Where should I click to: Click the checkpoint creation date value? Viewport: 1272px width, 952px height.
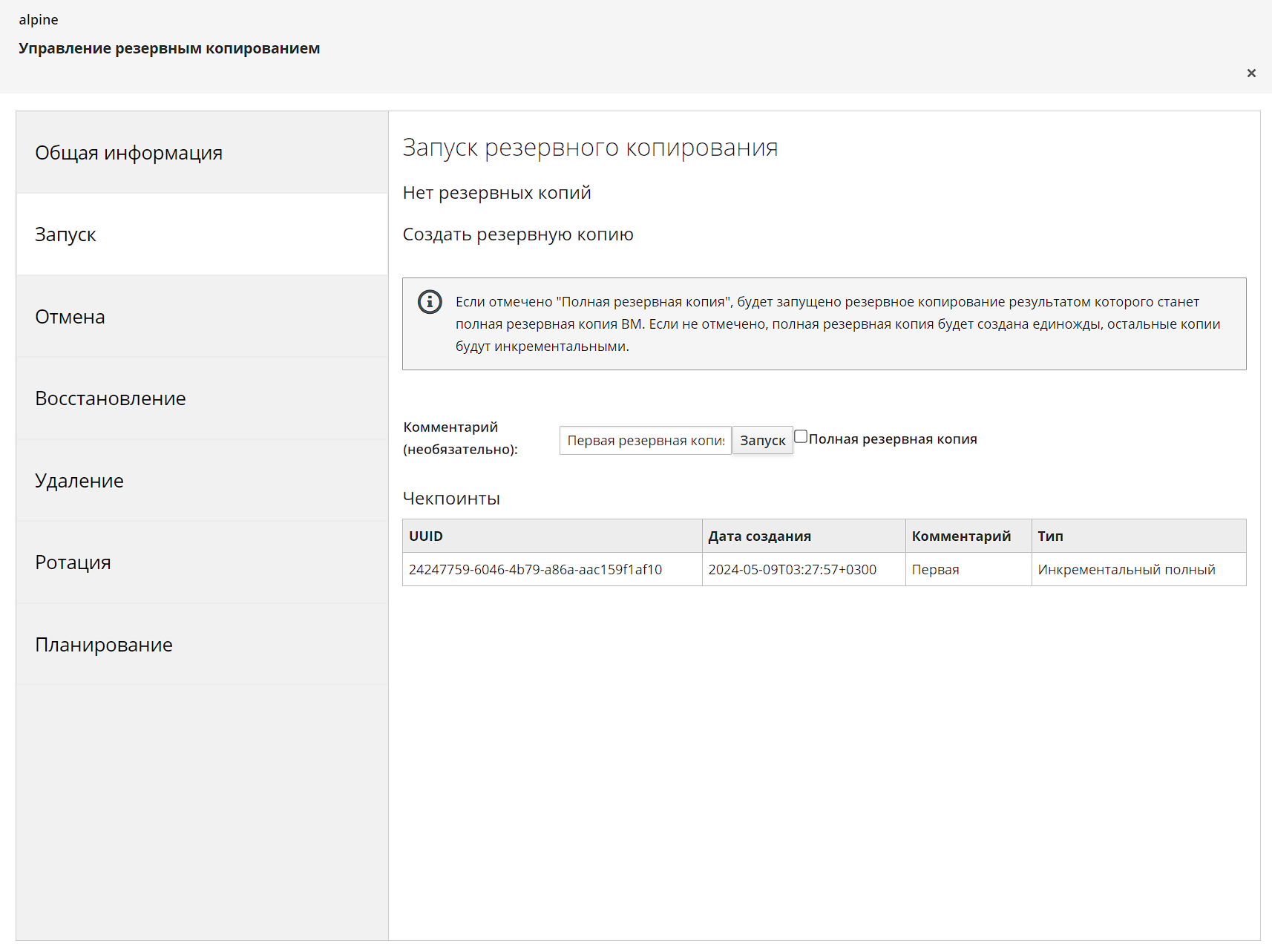pos(792,569)
